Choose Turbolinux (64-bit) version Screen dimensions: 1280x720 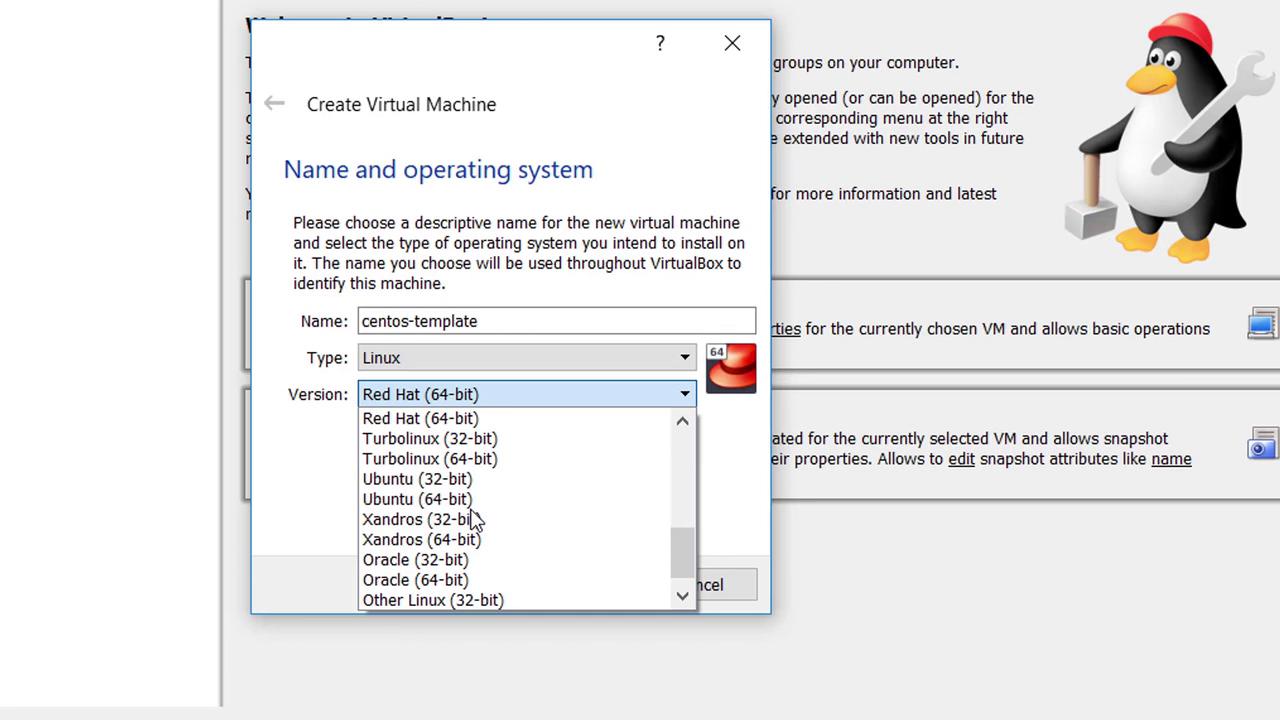click(x=429, y=459)
